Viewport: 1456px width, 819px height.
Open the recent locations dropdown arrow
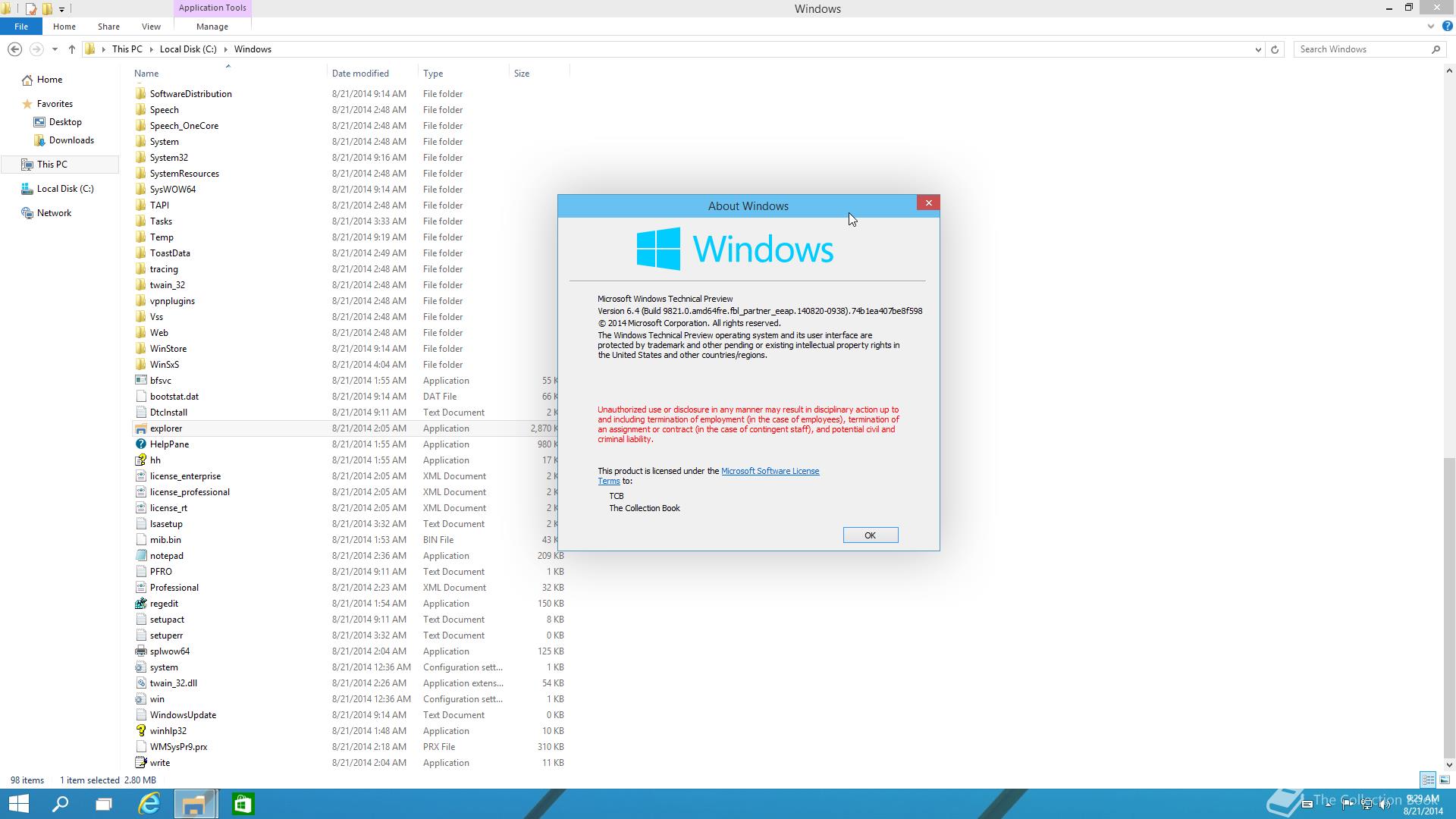click(x=55, y=49)
